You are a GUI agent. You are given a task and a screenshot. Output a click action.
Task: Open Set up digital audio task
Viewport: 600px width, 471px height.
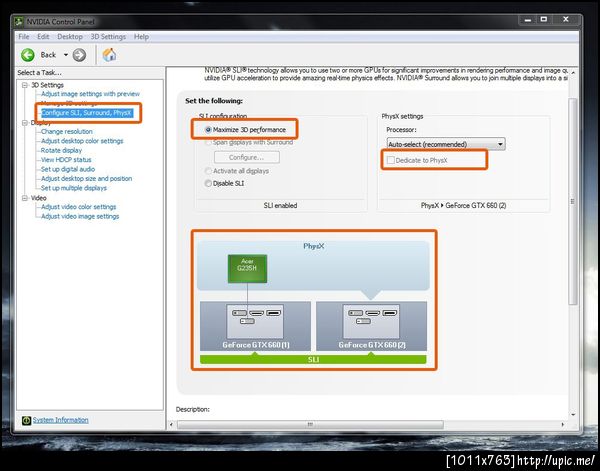click(x=68, y=169)
